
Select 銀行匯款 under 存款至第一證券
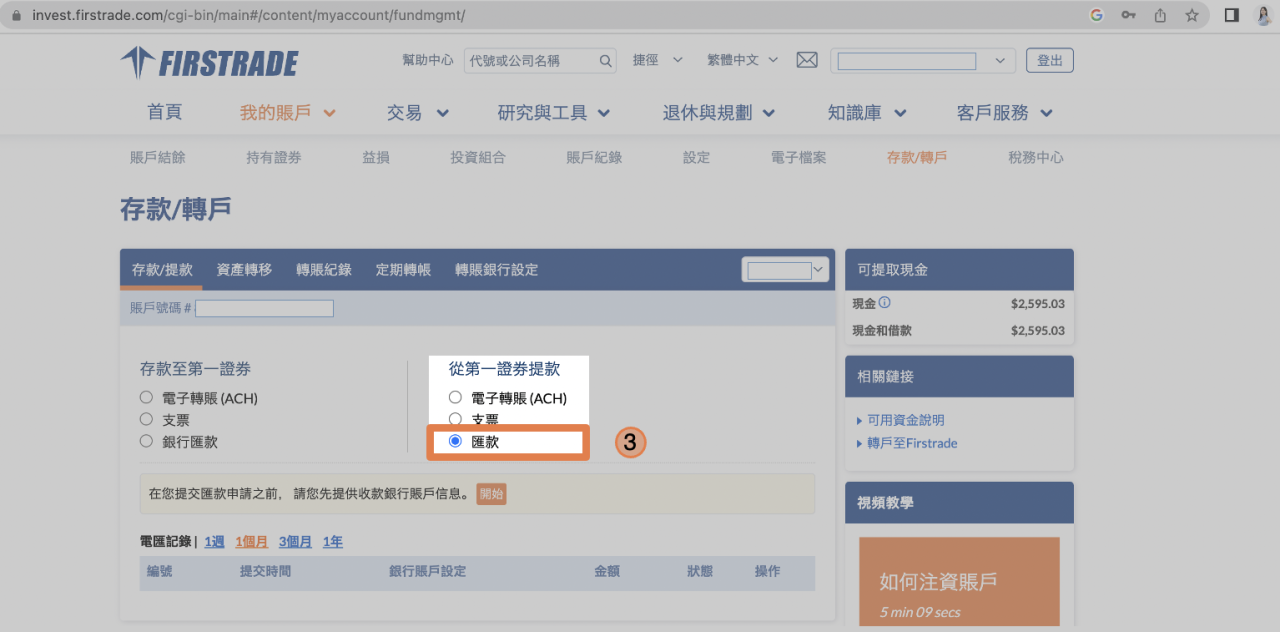tap(145, 440)
